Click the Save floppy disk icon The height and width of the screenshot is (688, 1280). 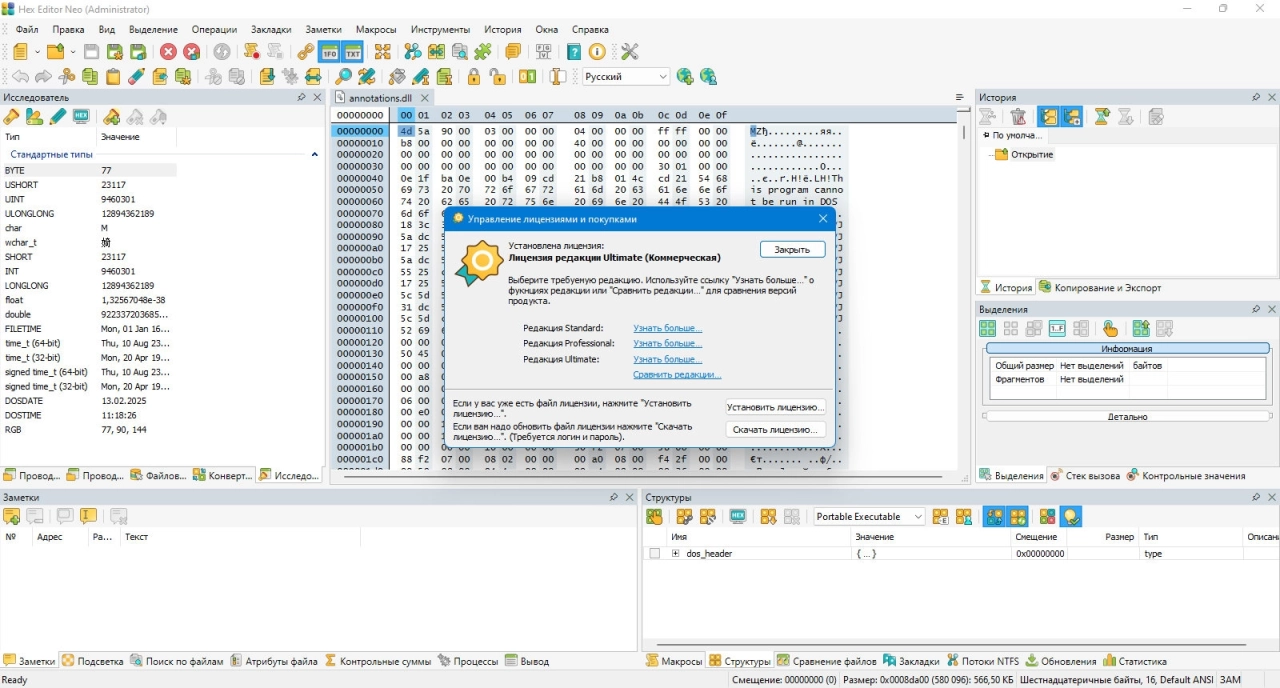(91, 52)
